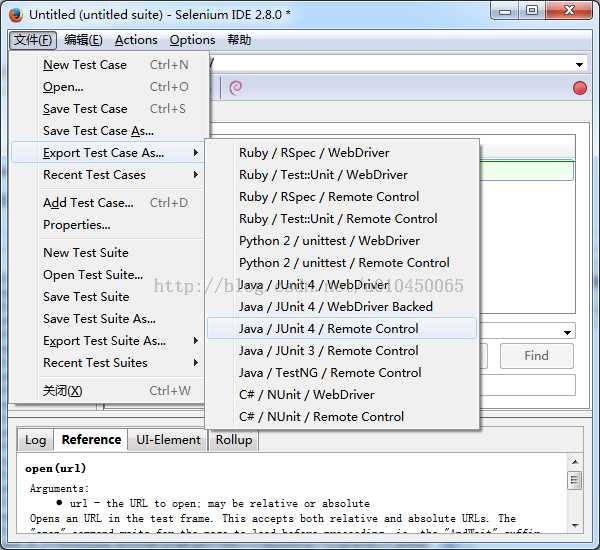600x550 pixels.
Task: Export as Java / JUnit 3 / Remote Control
Action: click(342, 351)
